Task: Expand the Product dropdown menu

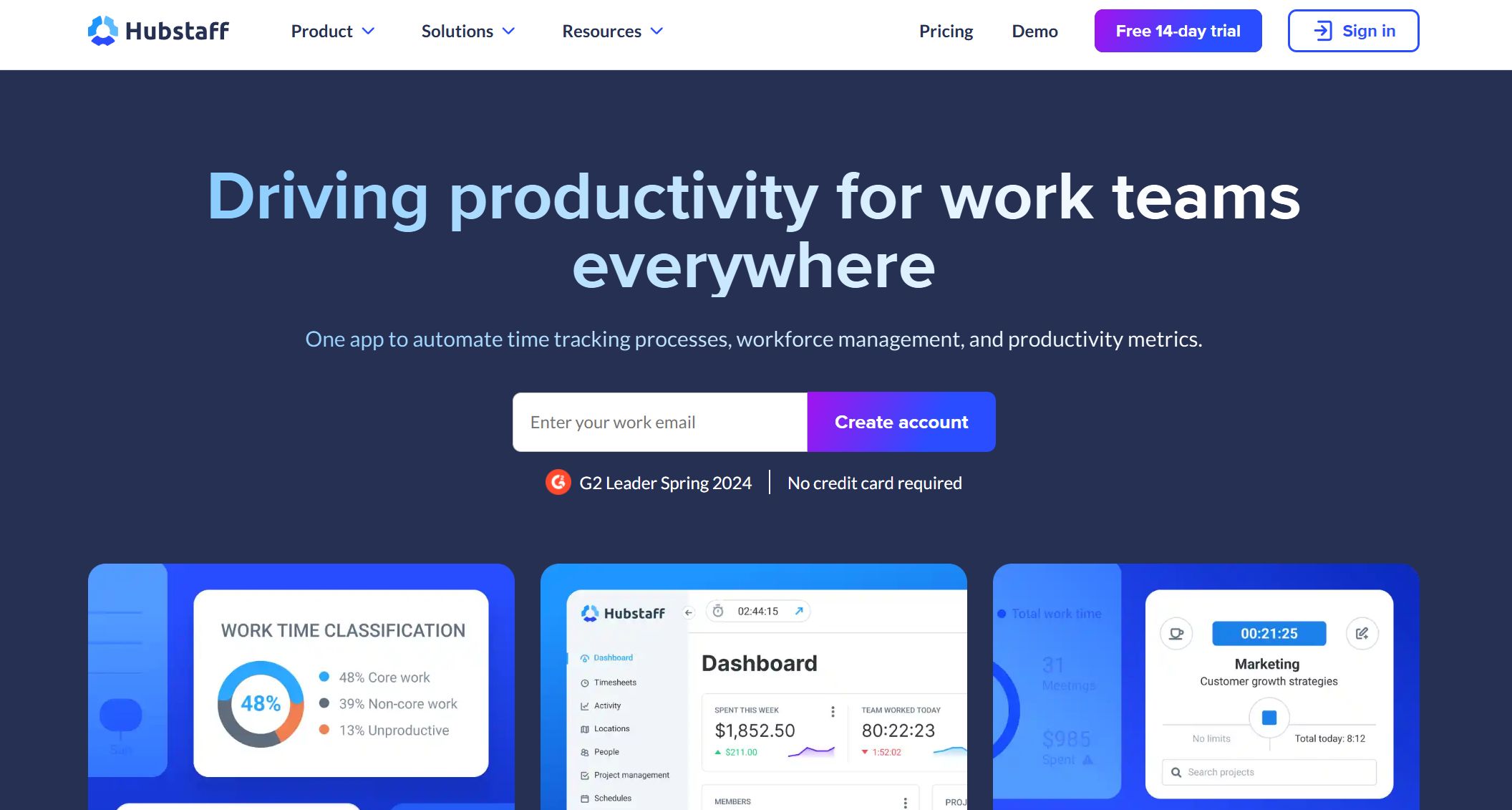Action: tap(332, 31)
